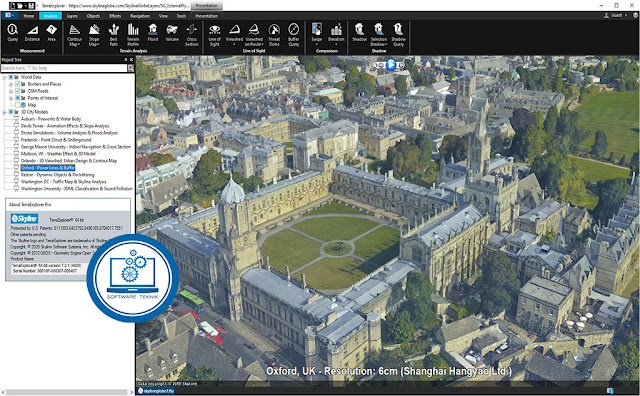Image resolution: width=640 pixels, height=396 pixels.
Task: Play the presentation in 3D view
Action: [x=391, y=65]
